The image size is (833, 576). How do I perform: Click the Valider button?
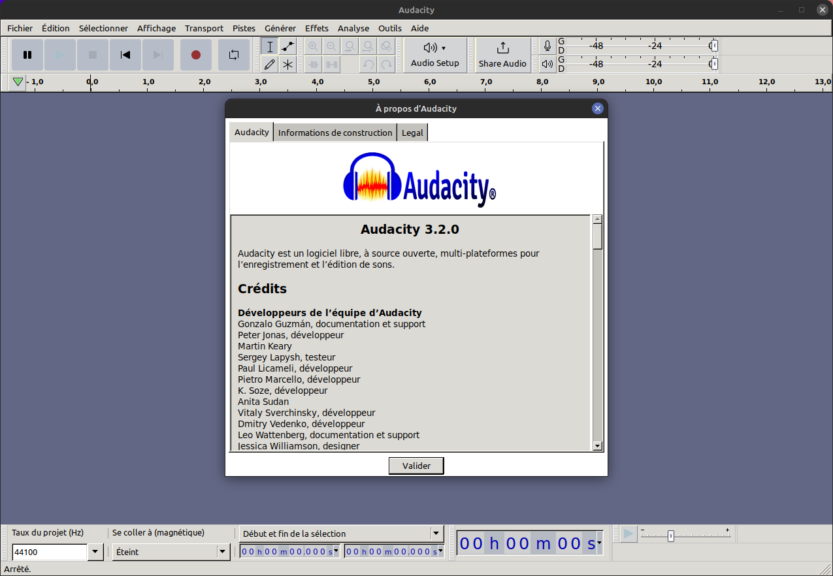(x=416, y=465)
